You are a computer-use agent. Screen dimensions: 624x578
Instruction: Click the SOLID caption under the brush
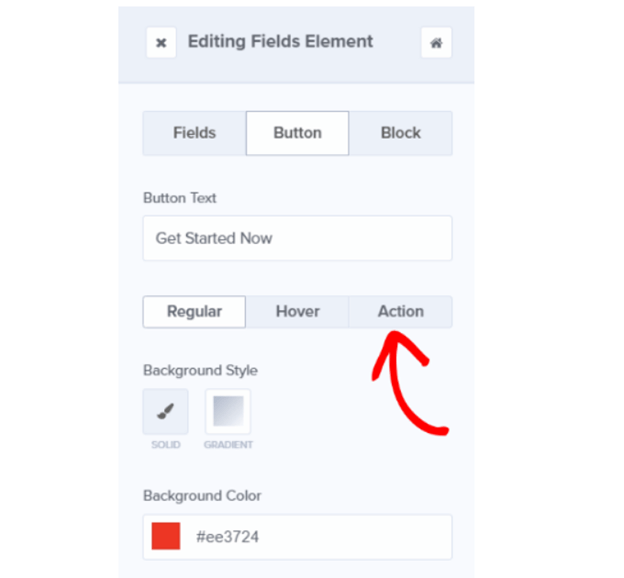[165, 445]
